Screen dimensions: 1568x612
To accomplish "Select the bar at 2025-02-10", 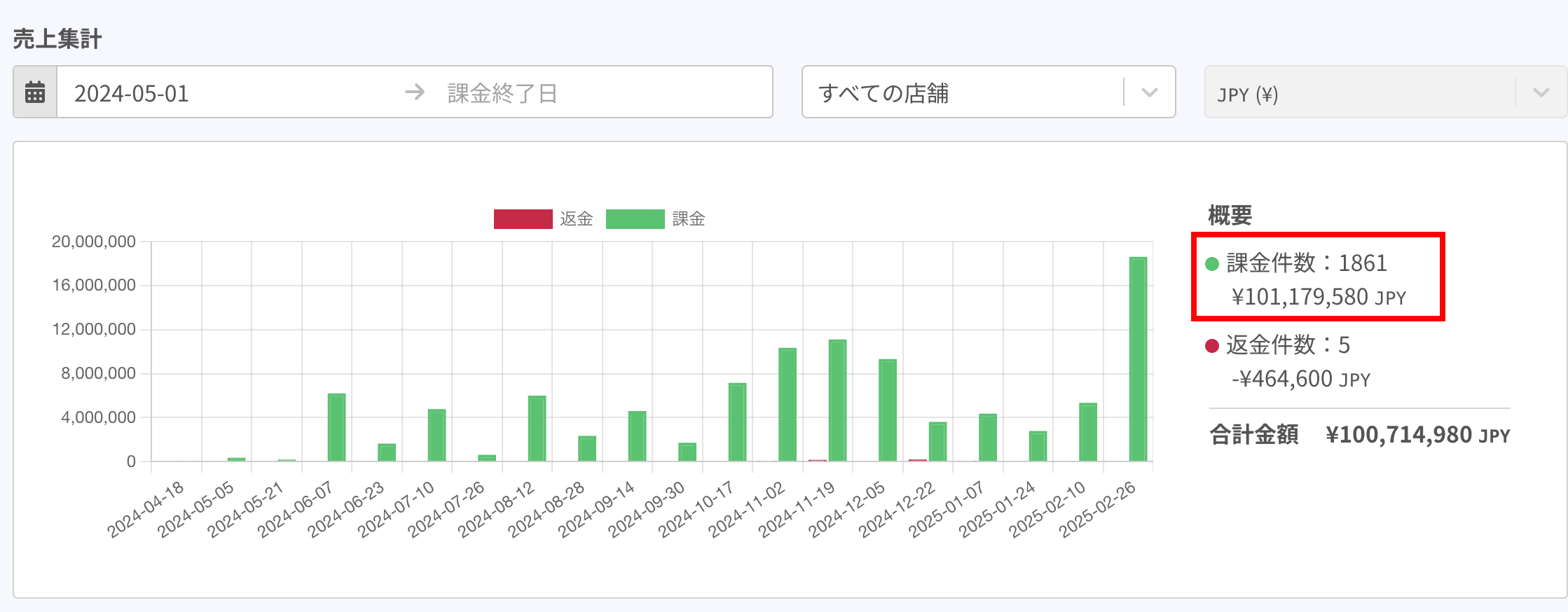I will (x=1088, y=432).
